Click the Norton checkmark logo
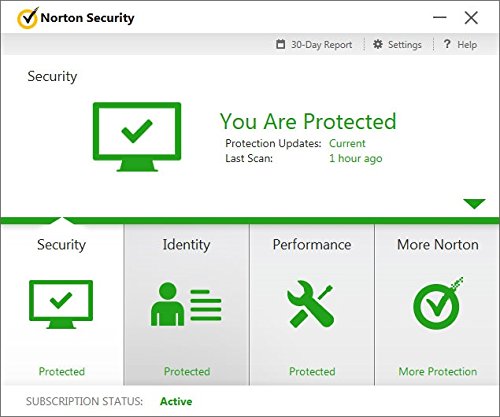Viewport: 500px width, 417px height. click(28, 18)
